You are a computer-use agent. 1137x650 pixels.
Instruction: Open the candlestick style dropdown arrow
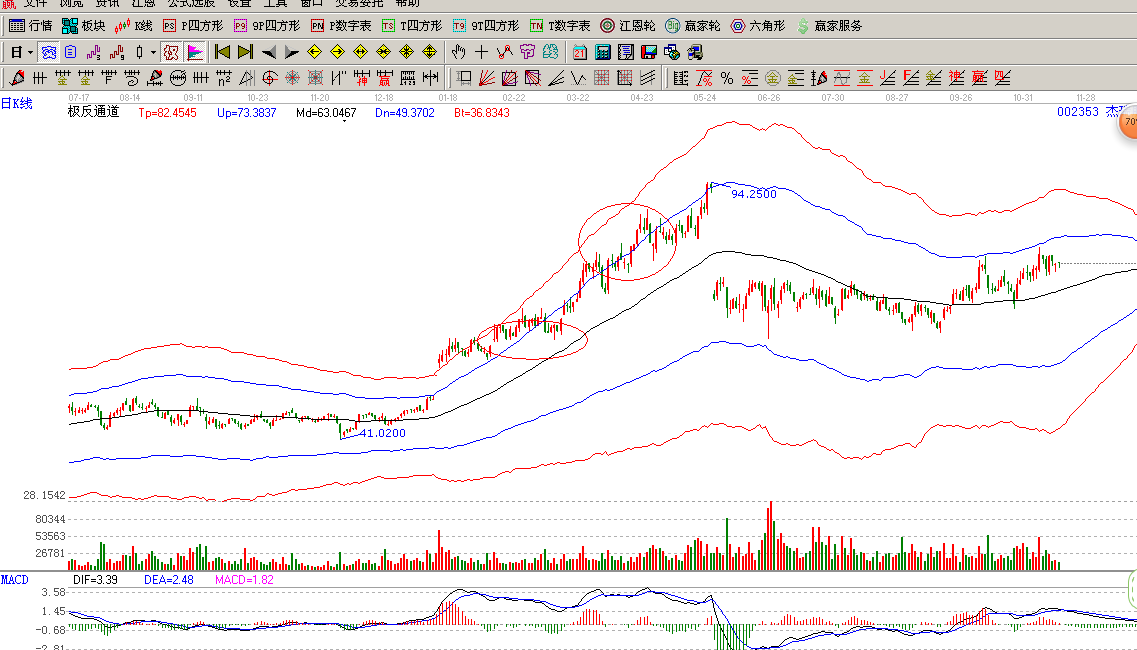coord(153,52)
